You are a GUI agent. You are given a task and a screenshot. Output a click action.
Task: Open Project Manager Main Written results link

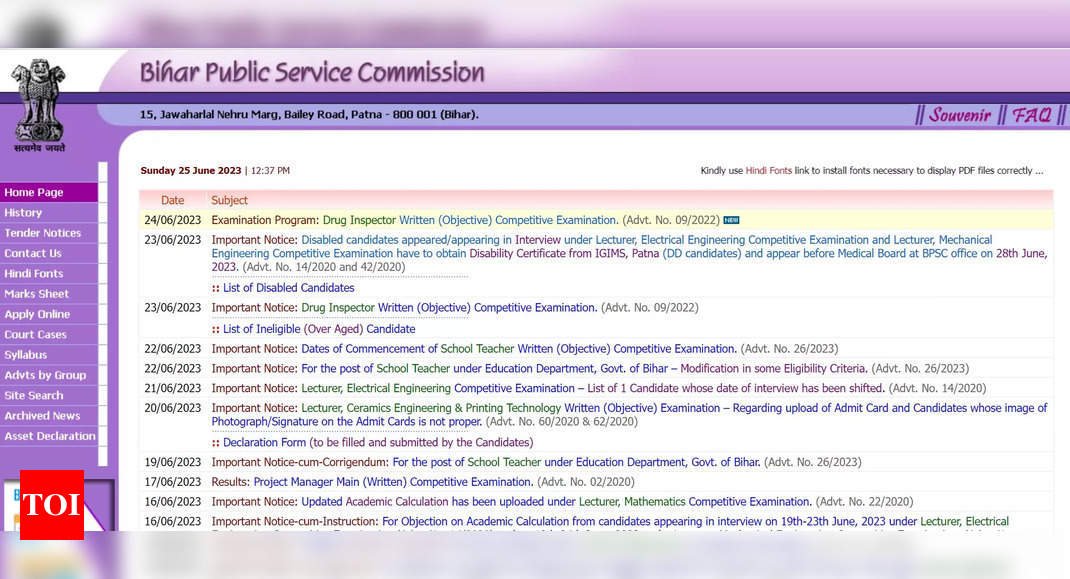point(393,482)
